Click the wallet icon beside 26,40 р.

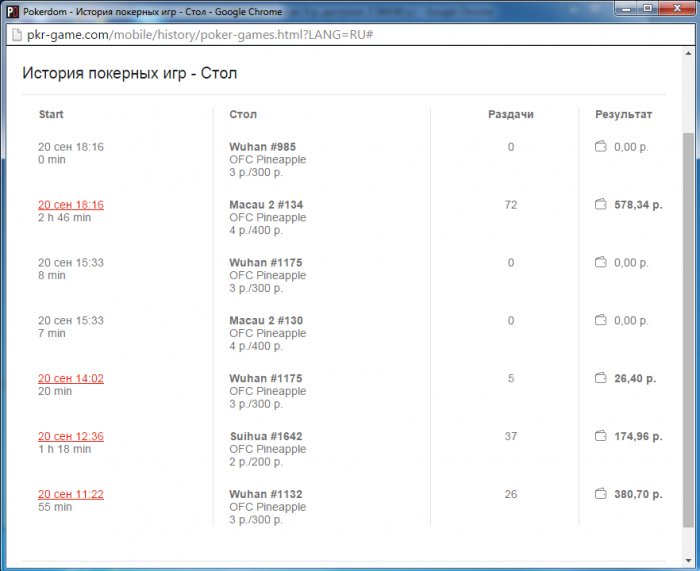point(600,378)
